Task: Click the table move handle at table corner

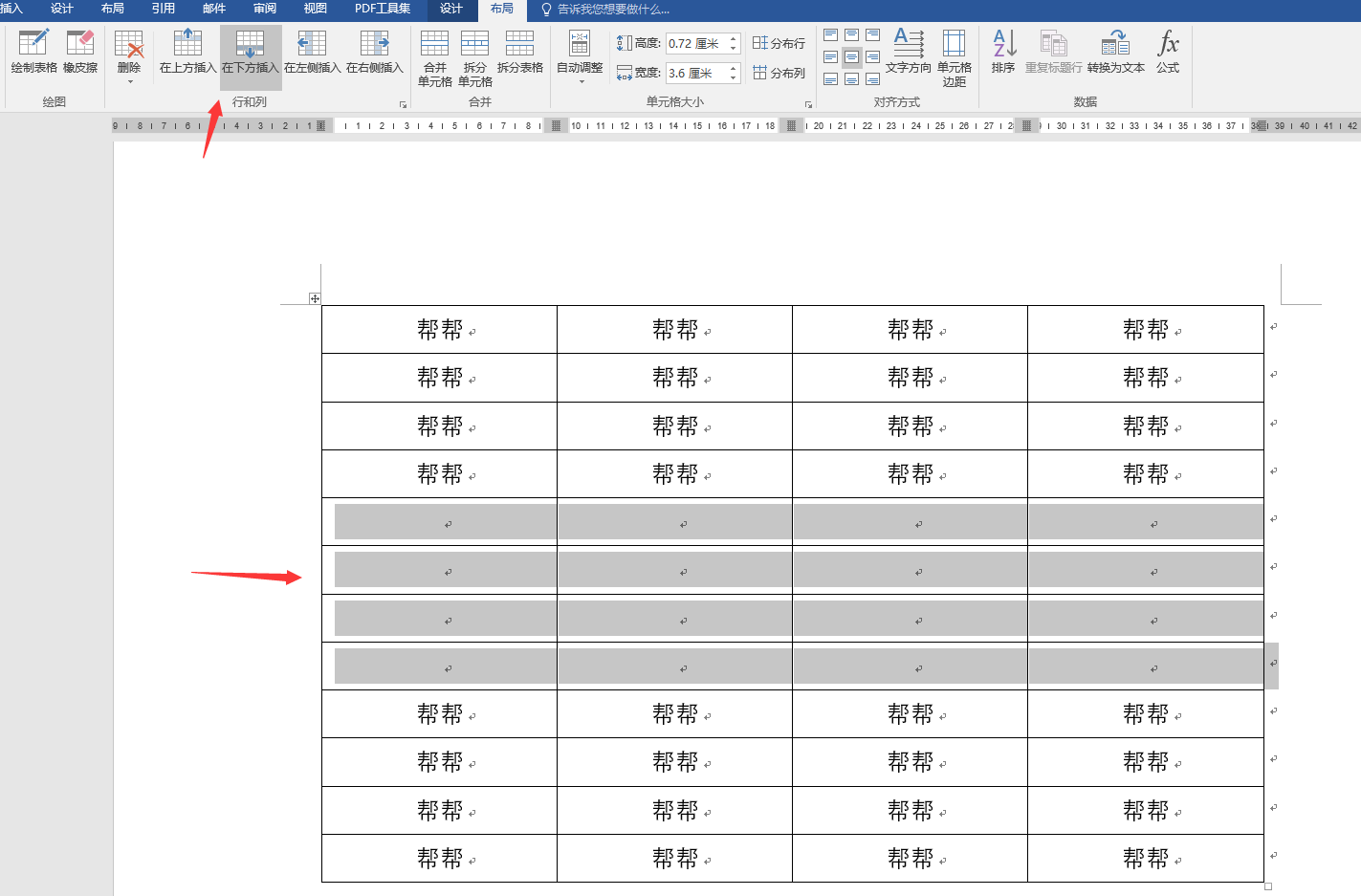Action: (315, 299)
